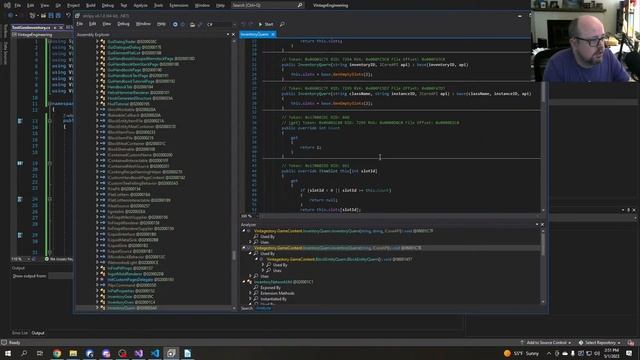The width and height of the screenshot is (640, 360).
Task: Expand the Instantiated By node in Analyzer
Action: [250, 299]
